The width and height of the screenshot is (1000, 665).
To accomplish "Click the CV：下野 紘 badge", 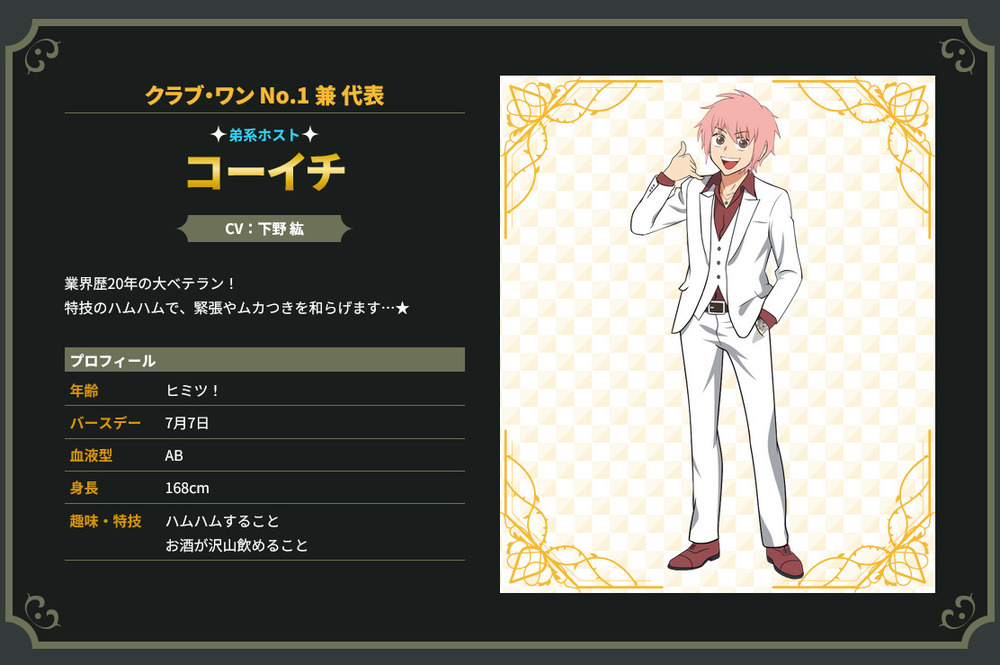I will point(264,229).
